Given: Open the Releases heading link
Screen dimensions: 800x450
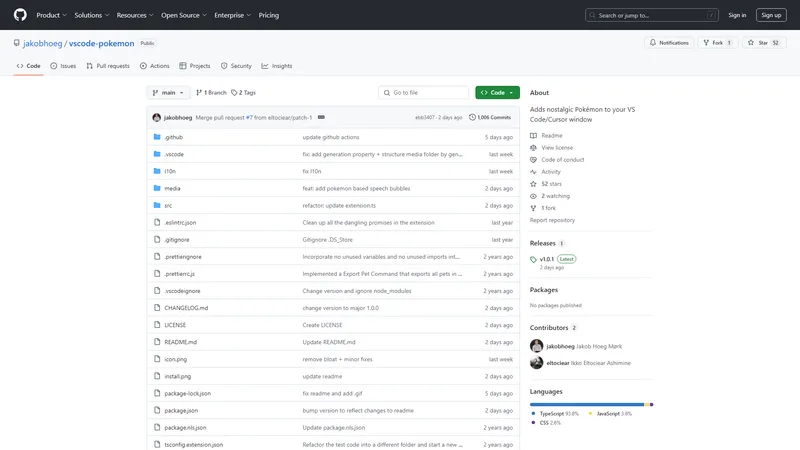Looking at the screenshot, I should pos(542,243).
